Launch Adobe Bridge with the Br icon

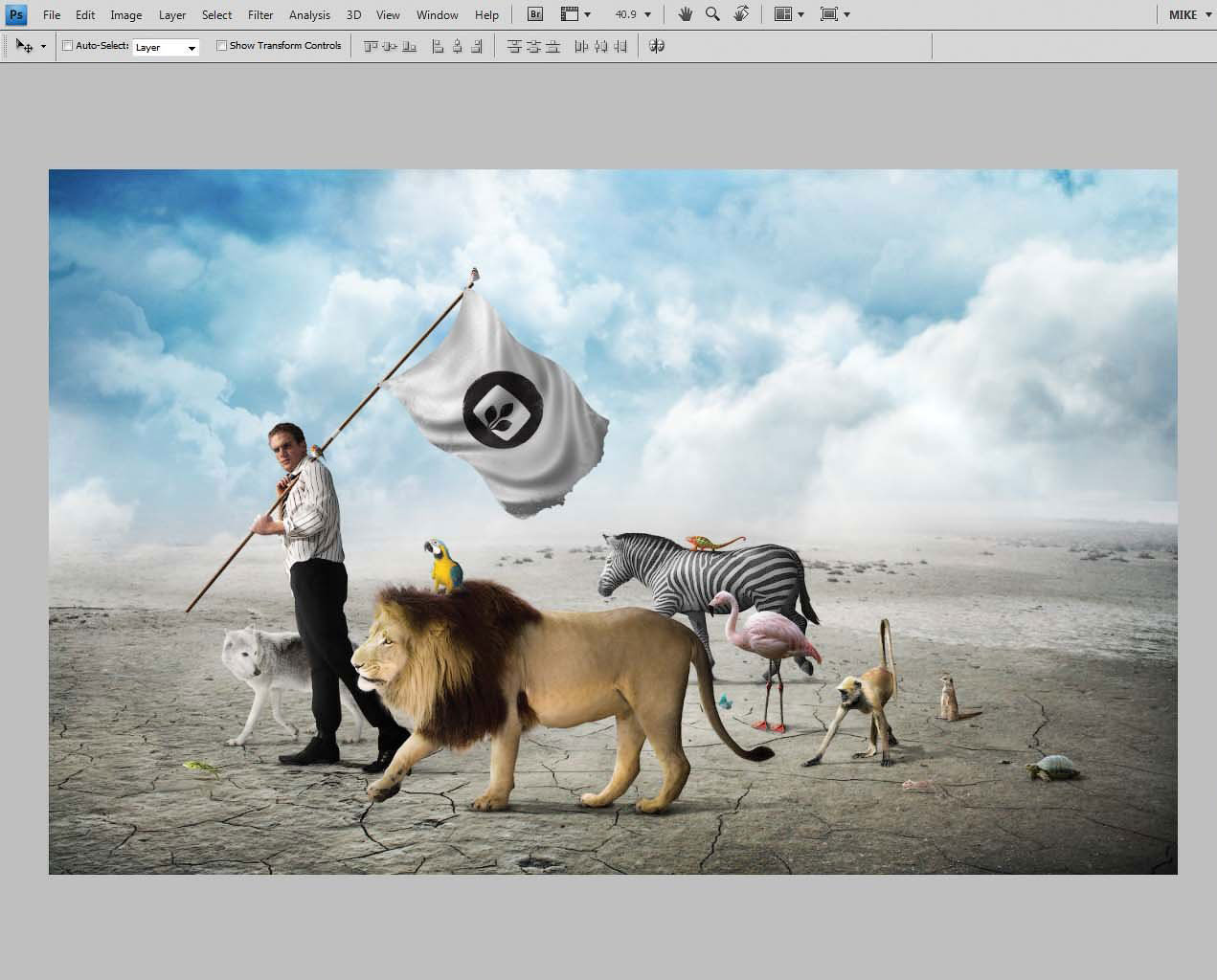pos(536,14)
